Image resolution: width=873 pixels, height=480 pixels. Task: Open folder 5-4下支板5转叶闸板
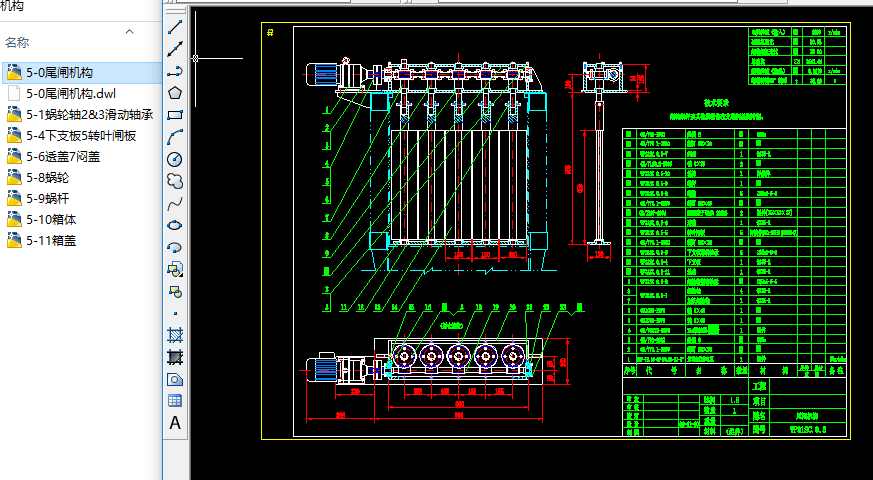[81, 136]
